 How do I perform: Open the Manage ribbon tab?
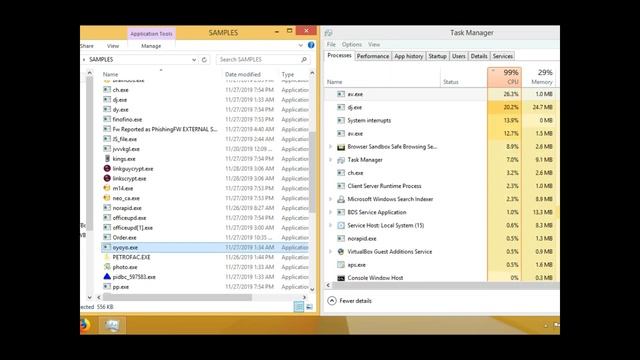pos(151,46)
